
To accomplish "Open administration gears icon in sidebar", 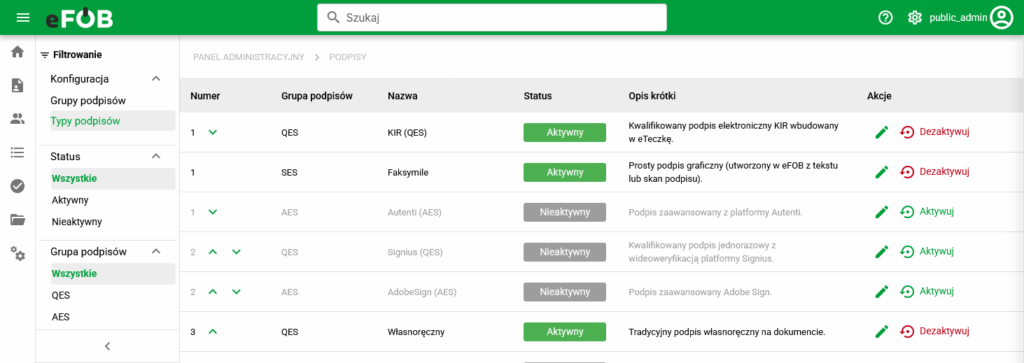I will (18, 254).
